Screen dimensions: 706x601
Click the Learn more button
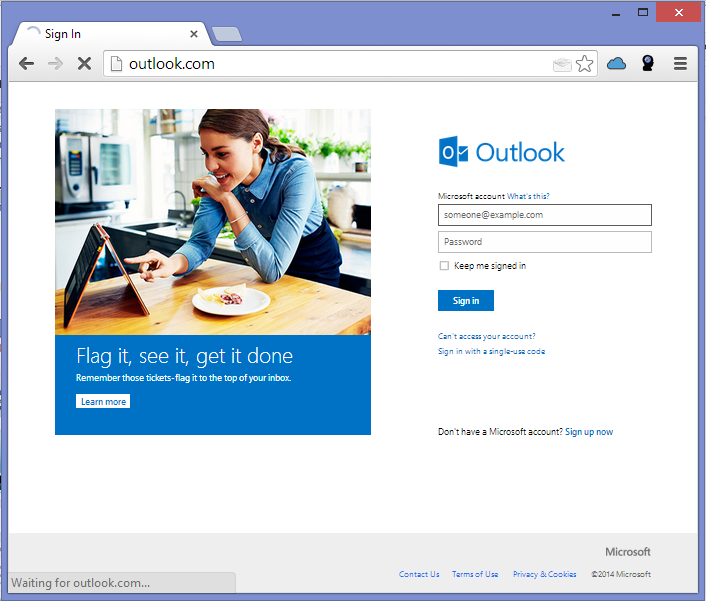click(x=103, y=401)
